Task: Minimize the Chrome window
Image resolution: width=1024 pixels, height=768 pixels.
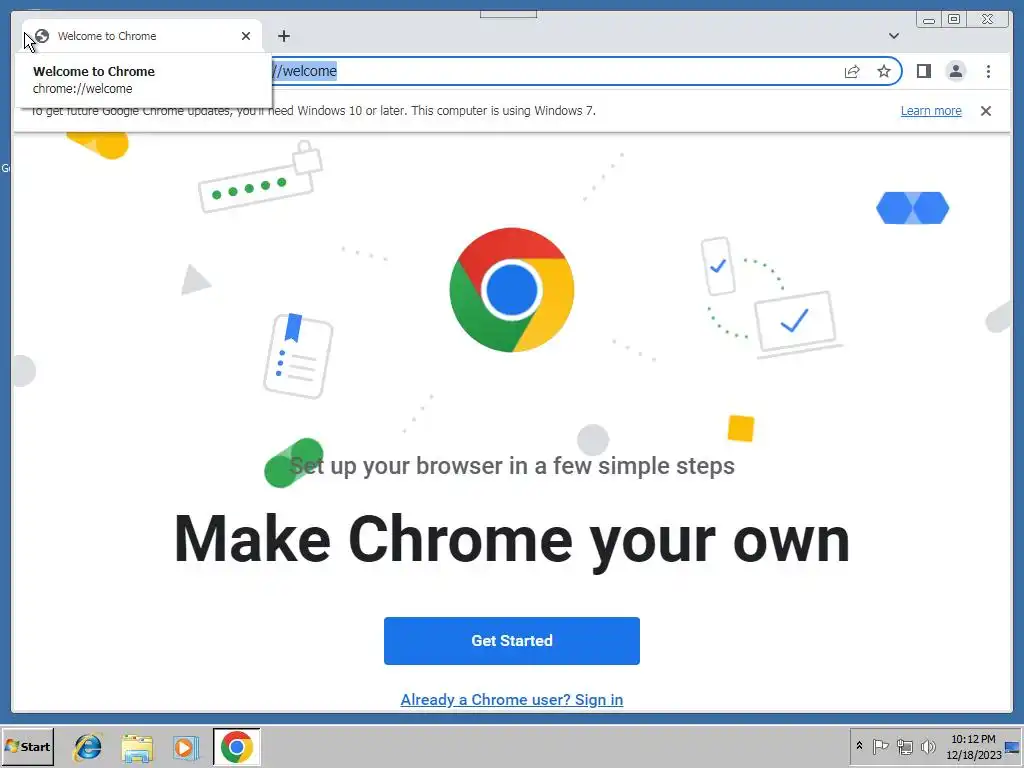Action: [x=929, y=19]
